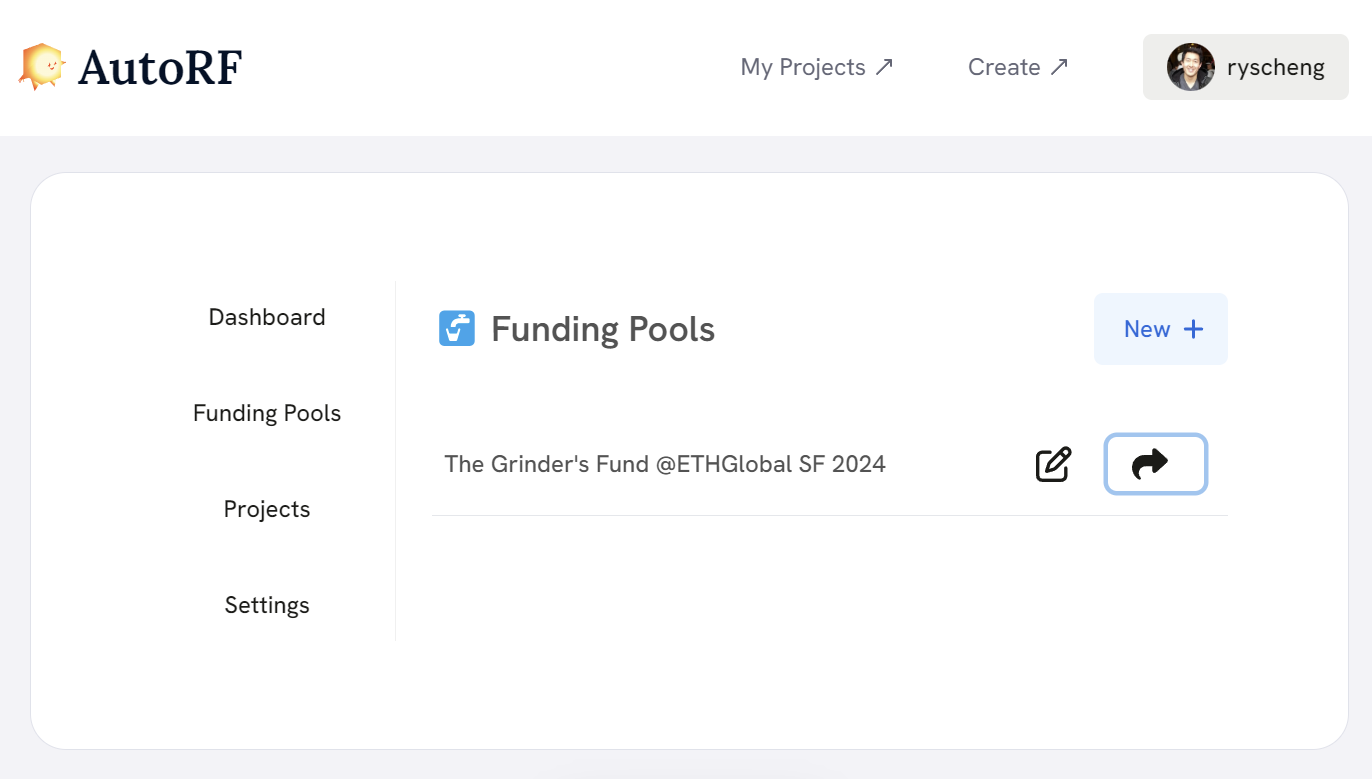Select Funding Pools in the sidebar
Screen dimensions: 1372x779
(x=267, y=413)
